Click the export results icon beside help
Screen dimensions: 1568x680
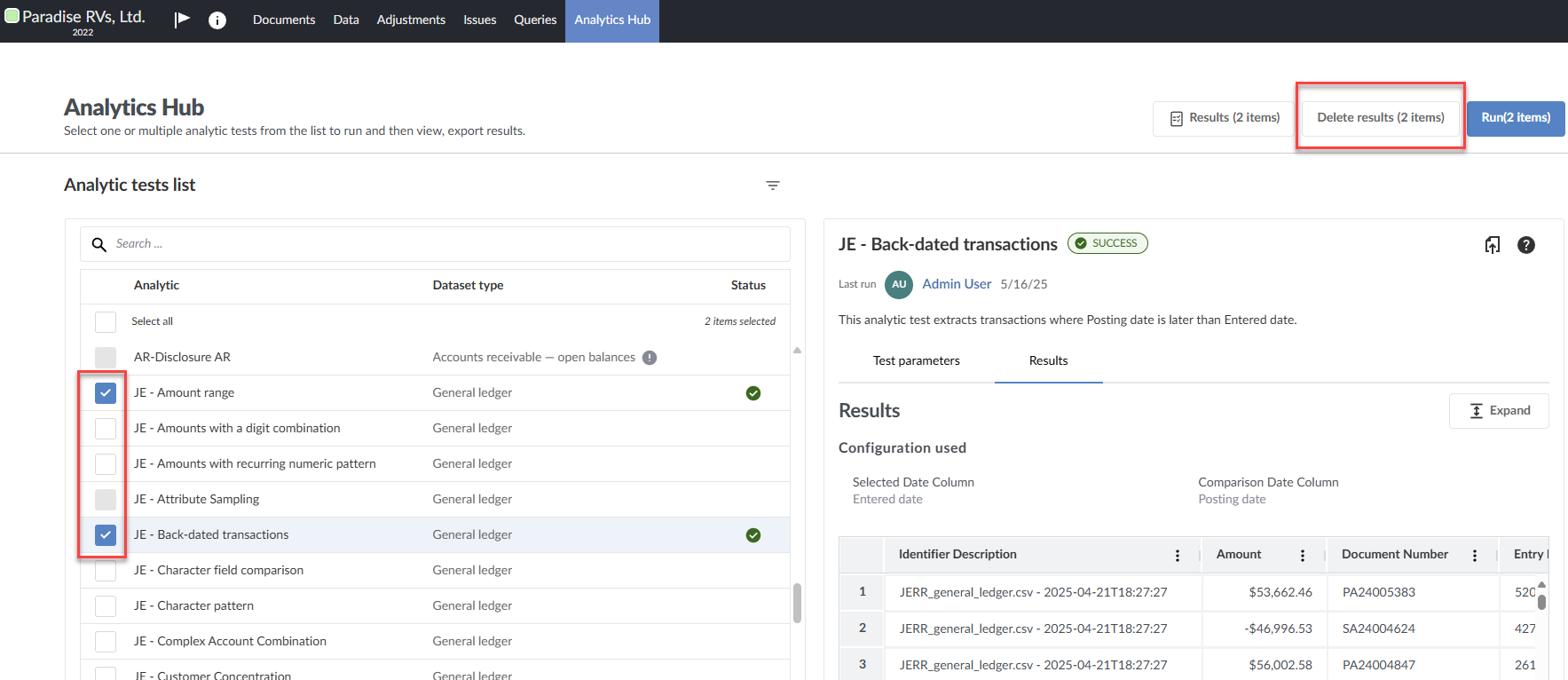1493,245
